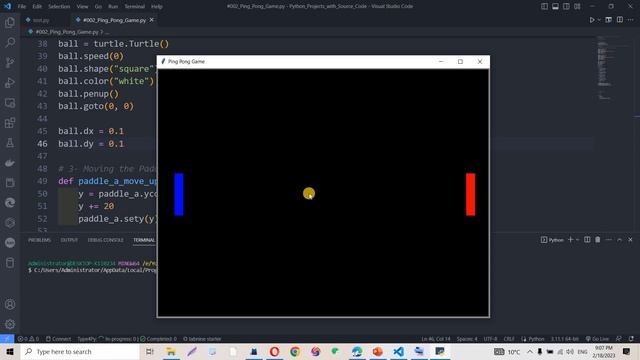Open the Run menu
The width and height of the screenshot is (640, 360).
click(113, 7)
